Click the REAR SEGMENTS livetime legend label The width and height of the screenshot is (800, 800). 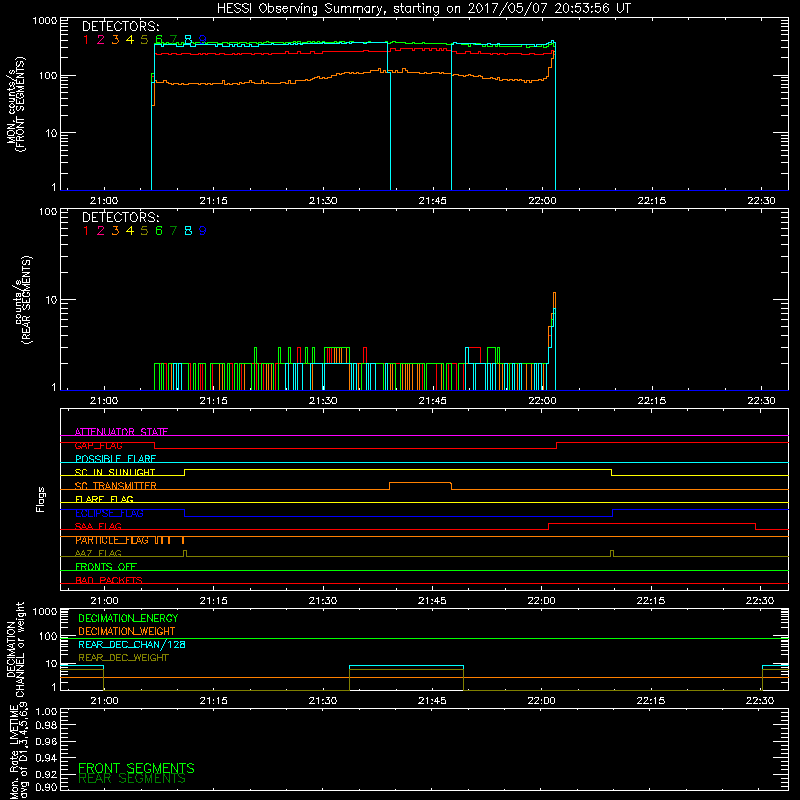tap(132, 779)
